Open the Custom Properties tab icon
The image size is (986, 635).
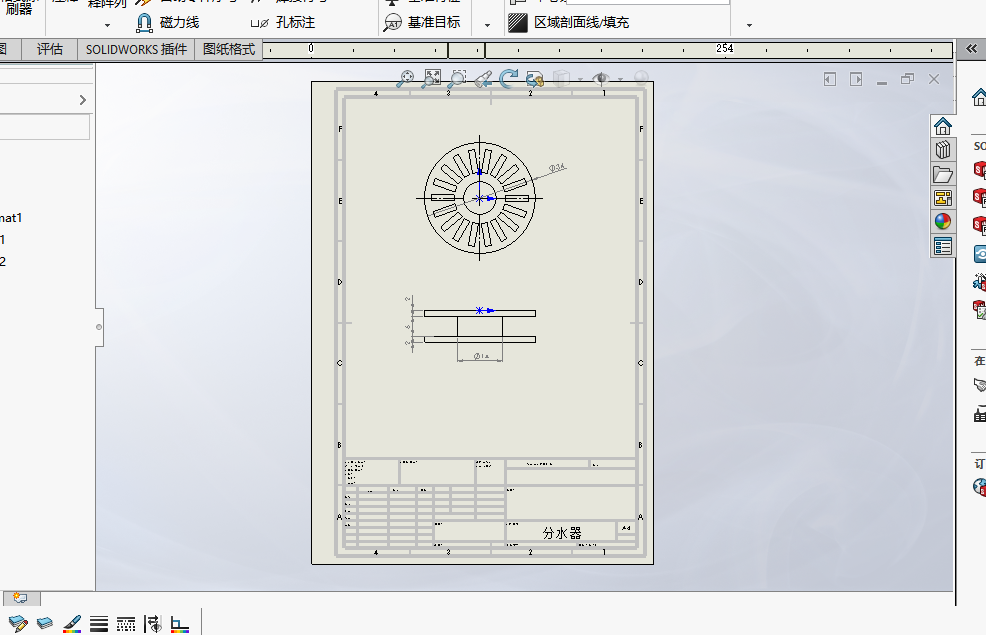pyautogui.click(x=943, y=246)
